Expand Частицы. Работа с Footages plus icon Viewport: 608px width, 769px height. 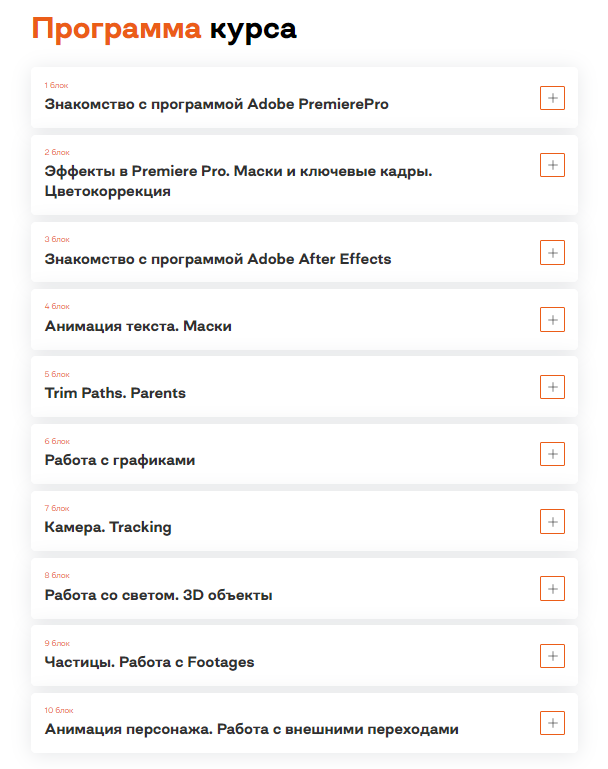(552, 656)
